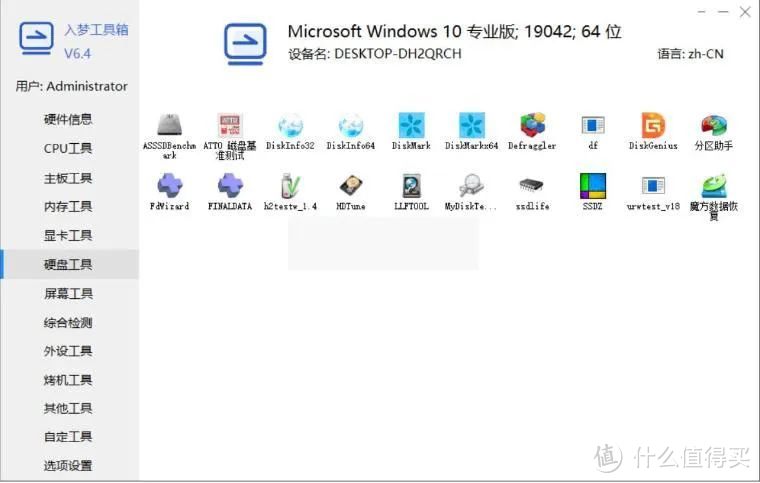760x483 pixels.
Task: Launch the ASSSDBenchmark tool
Action: [x=169, y=136]
